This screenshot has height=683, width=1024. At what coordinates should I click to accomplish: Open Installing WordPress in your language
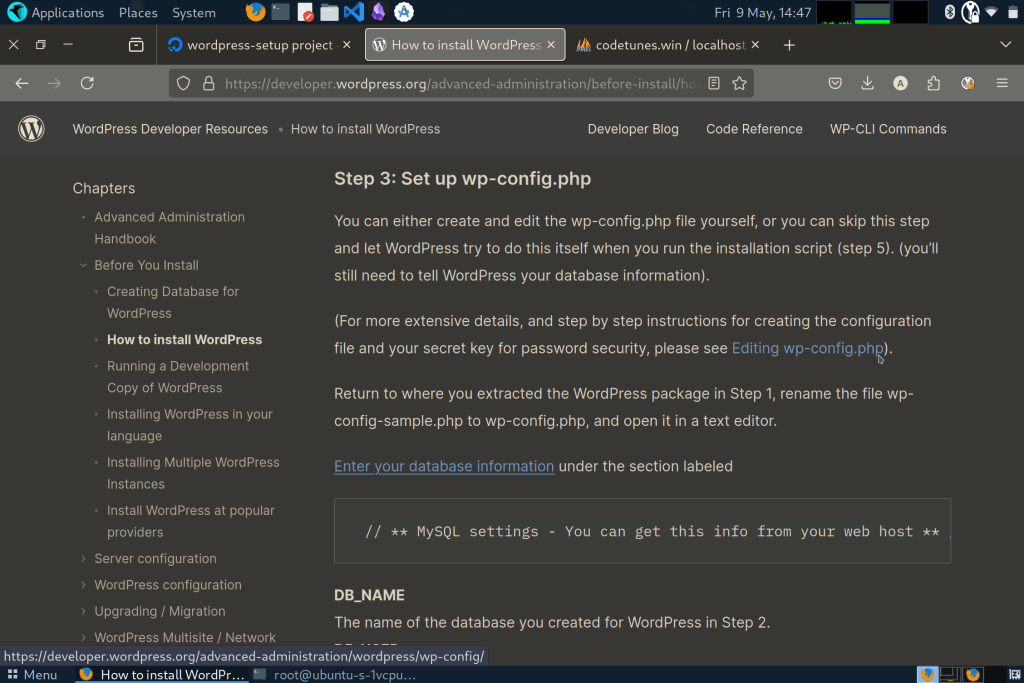pos(189,424)
